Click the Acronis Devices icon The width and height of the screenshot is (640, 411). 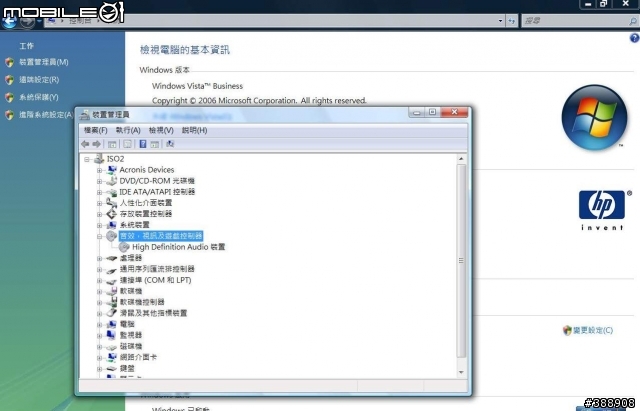click(112, 170)
